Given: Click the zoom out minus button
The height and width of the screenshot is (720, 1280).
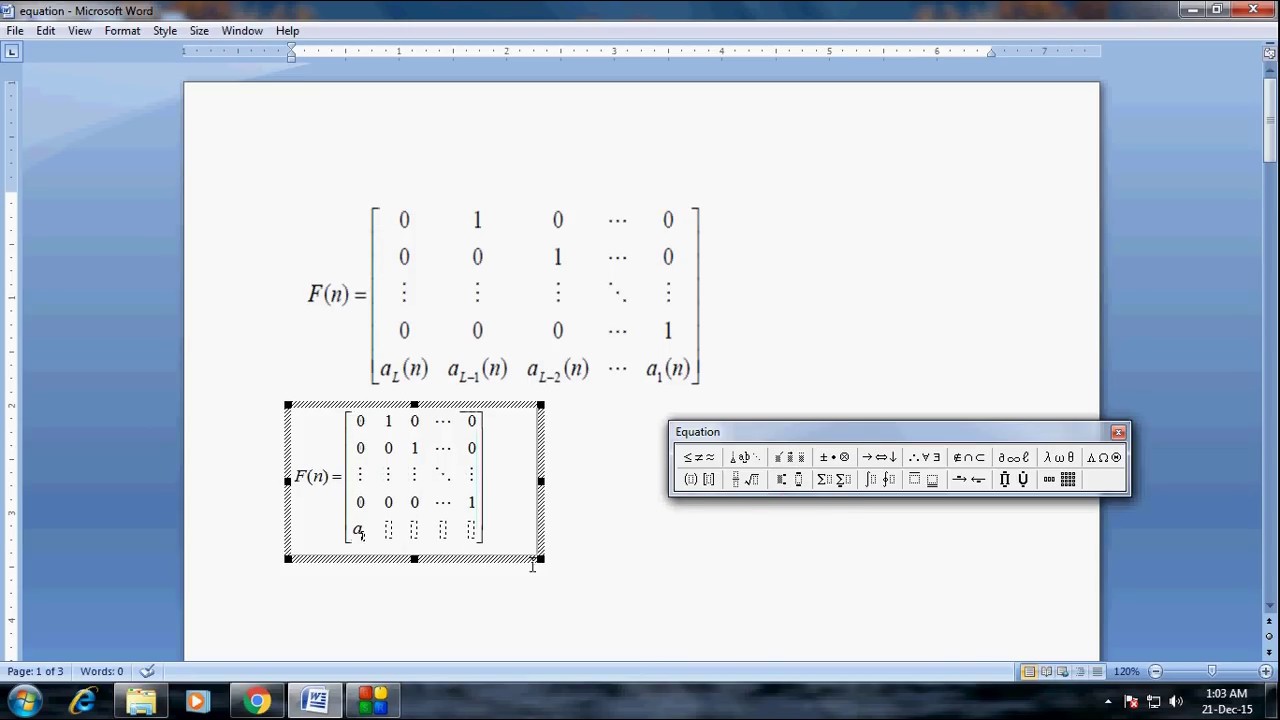Looking at the screenshot, I should coord(1155,672).
